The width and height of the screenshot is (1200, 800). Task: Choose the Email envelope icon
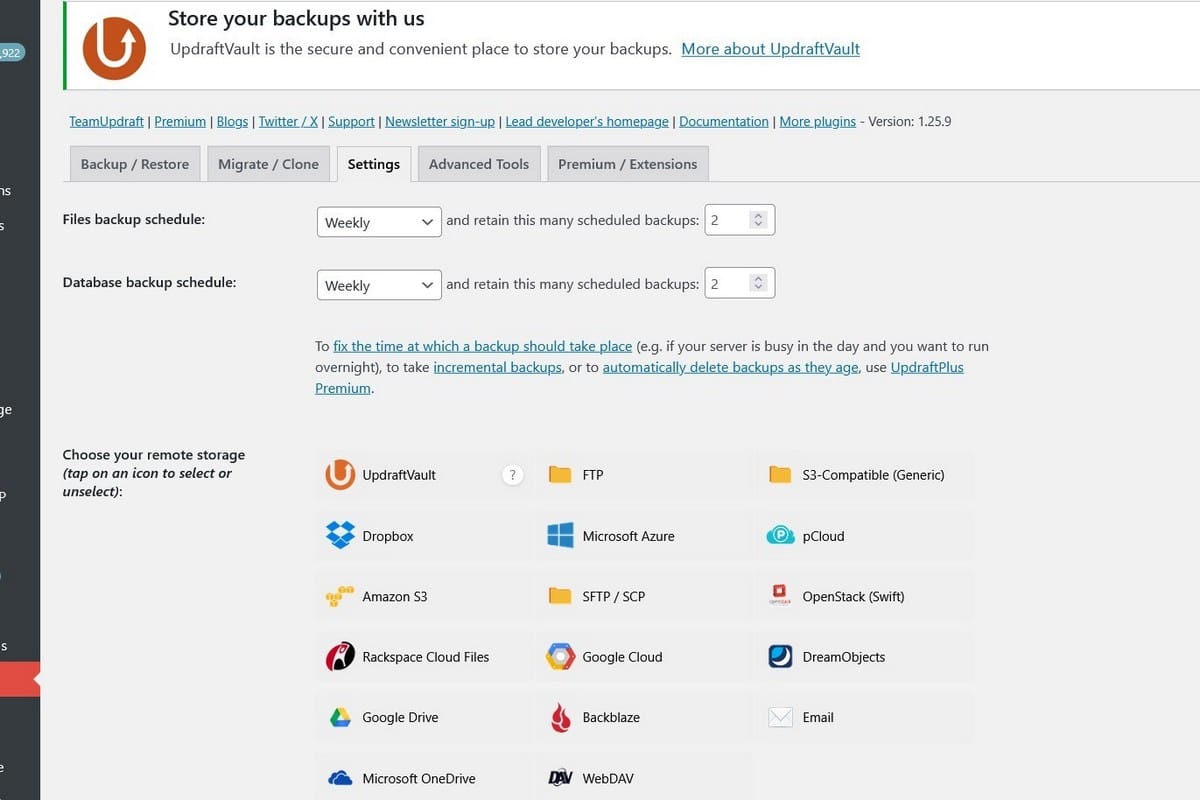tap(780, 717)
